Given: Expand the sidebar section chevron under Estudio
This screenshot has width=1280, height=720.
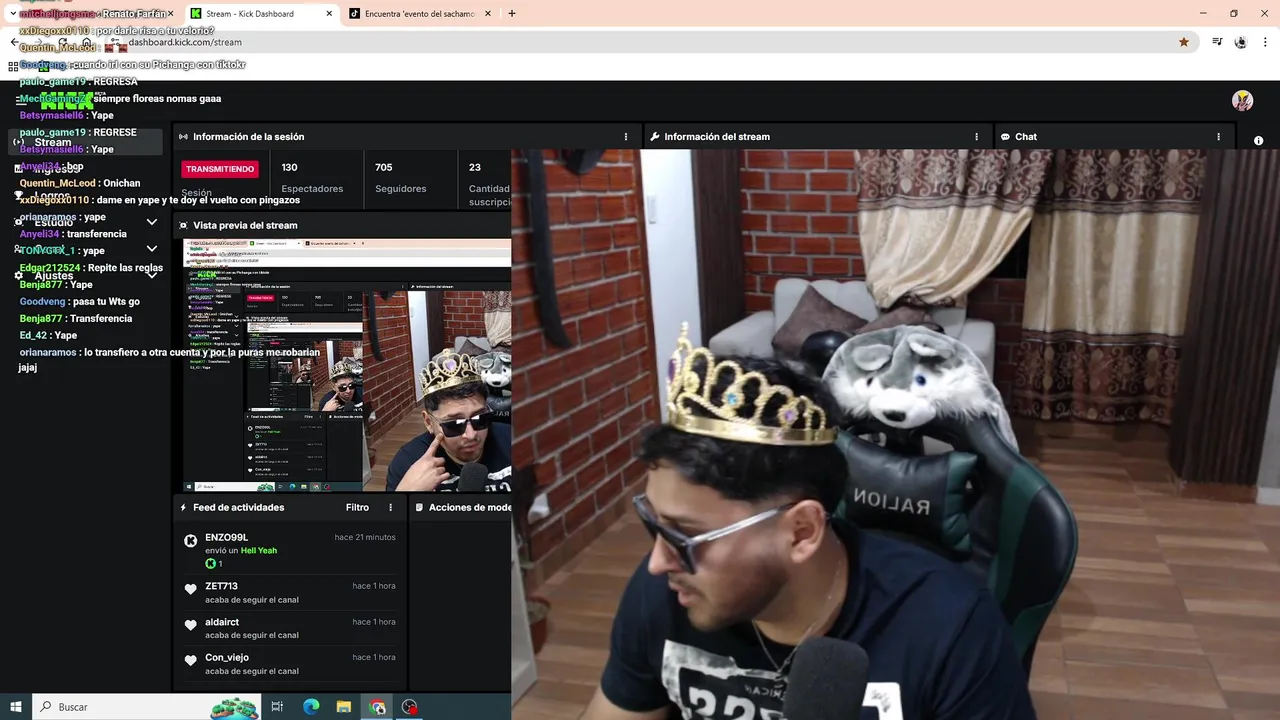Looking at the screenshot, I should click(152, 249).
